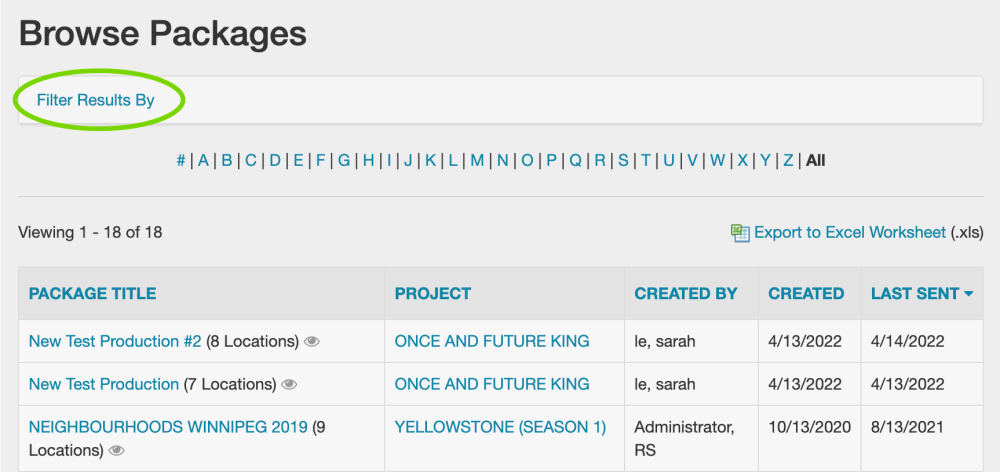Sort by Created By column
Viewport: 1000px width, 472px height.
coord(685,294)
